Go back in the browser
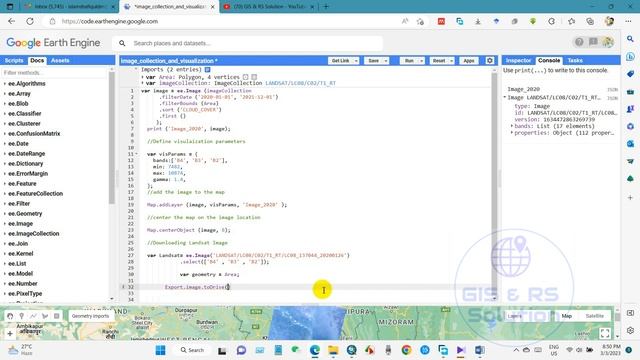Screen dimensions: 640x360 (x=11, y=21)
